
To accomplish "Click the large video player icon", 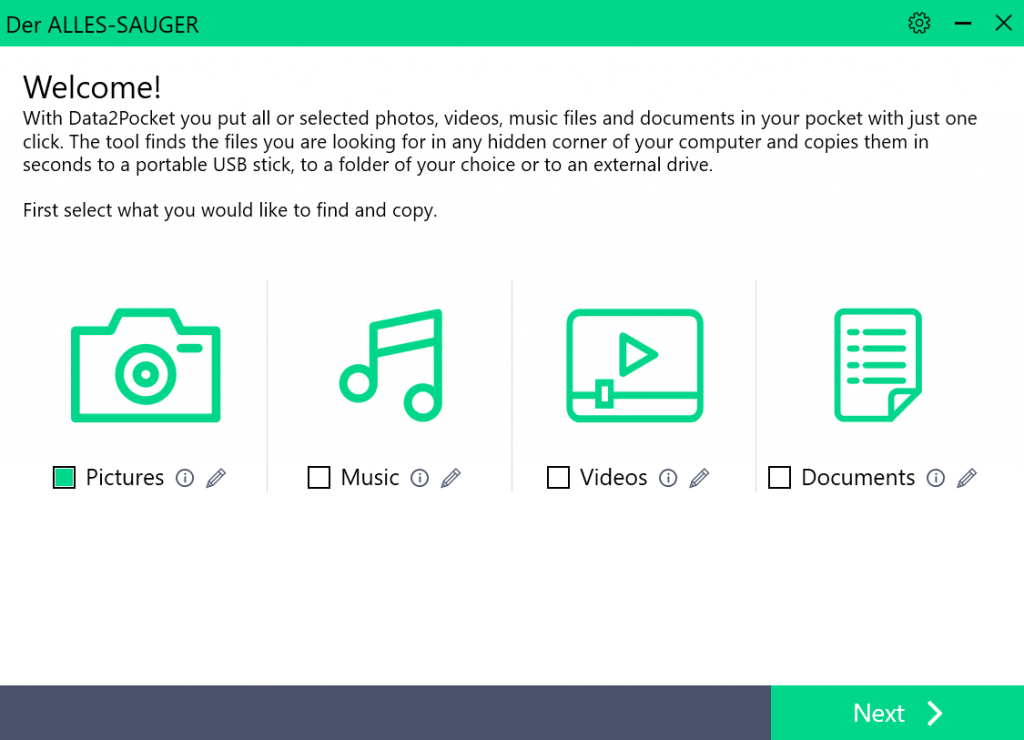I will click(634, 365).
